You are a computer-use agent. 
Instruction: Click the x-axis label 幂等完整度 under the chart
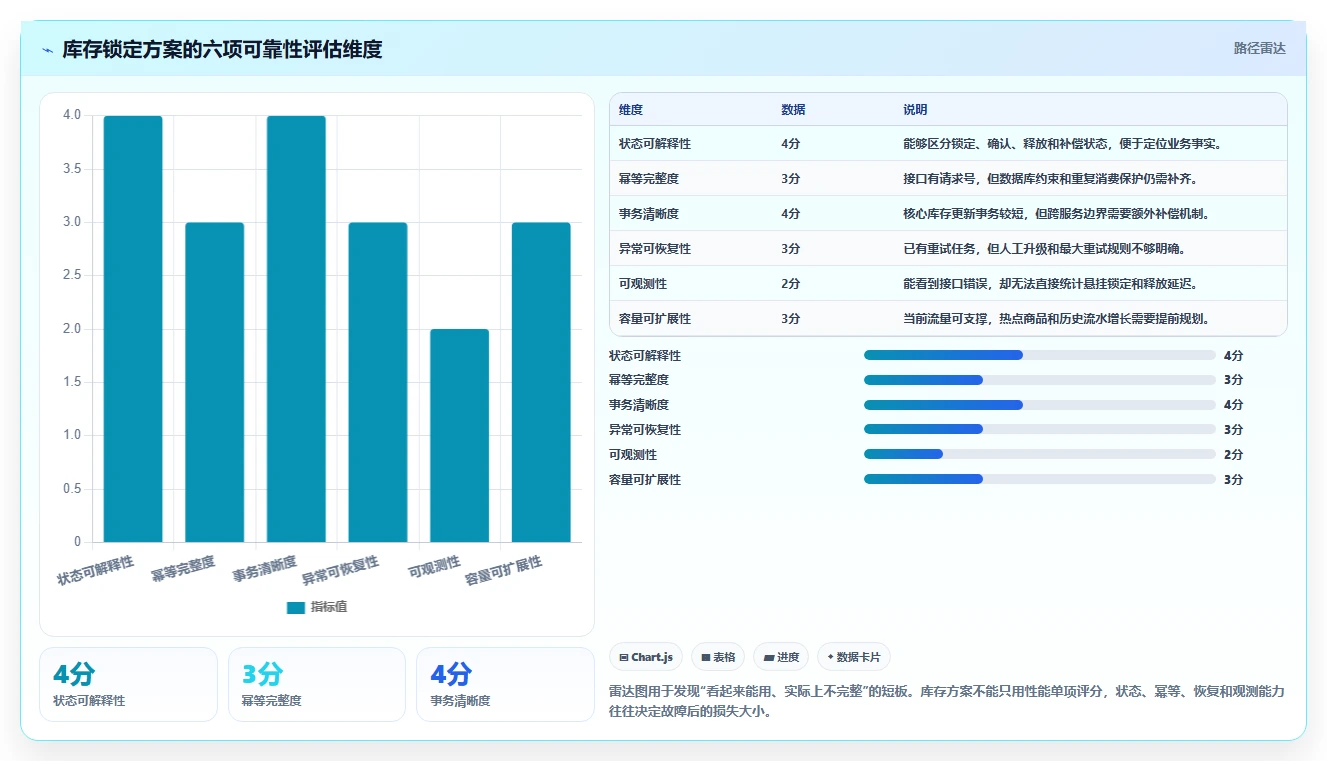point(183,569)
